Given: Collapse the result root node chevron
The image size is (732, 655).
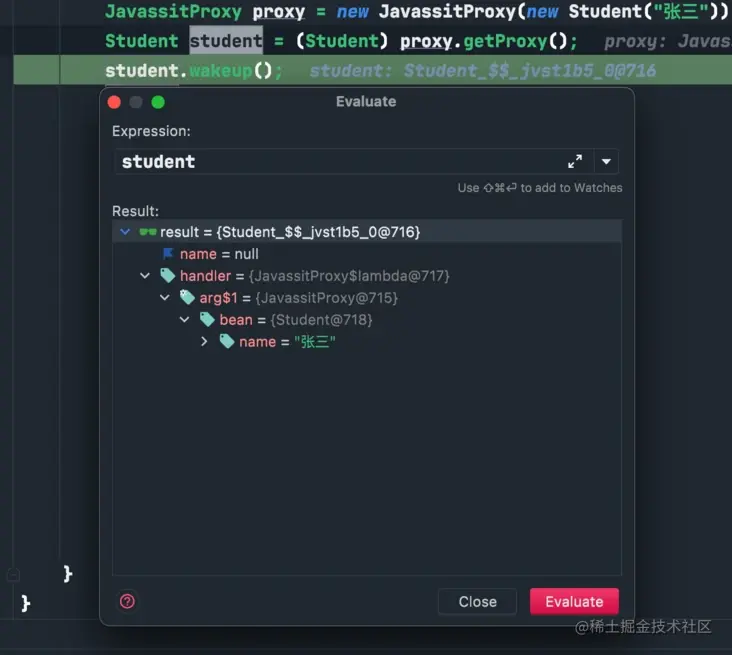Looking at the screenshot, I should (x=125, y=232).
